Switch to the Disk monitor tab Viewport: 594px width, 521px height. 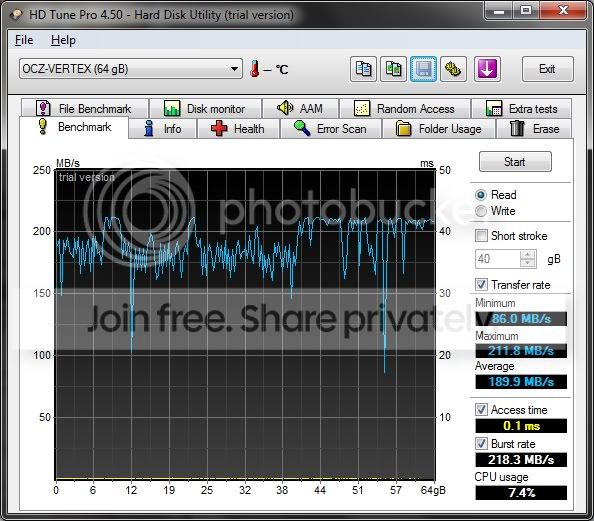pos(205,109)
